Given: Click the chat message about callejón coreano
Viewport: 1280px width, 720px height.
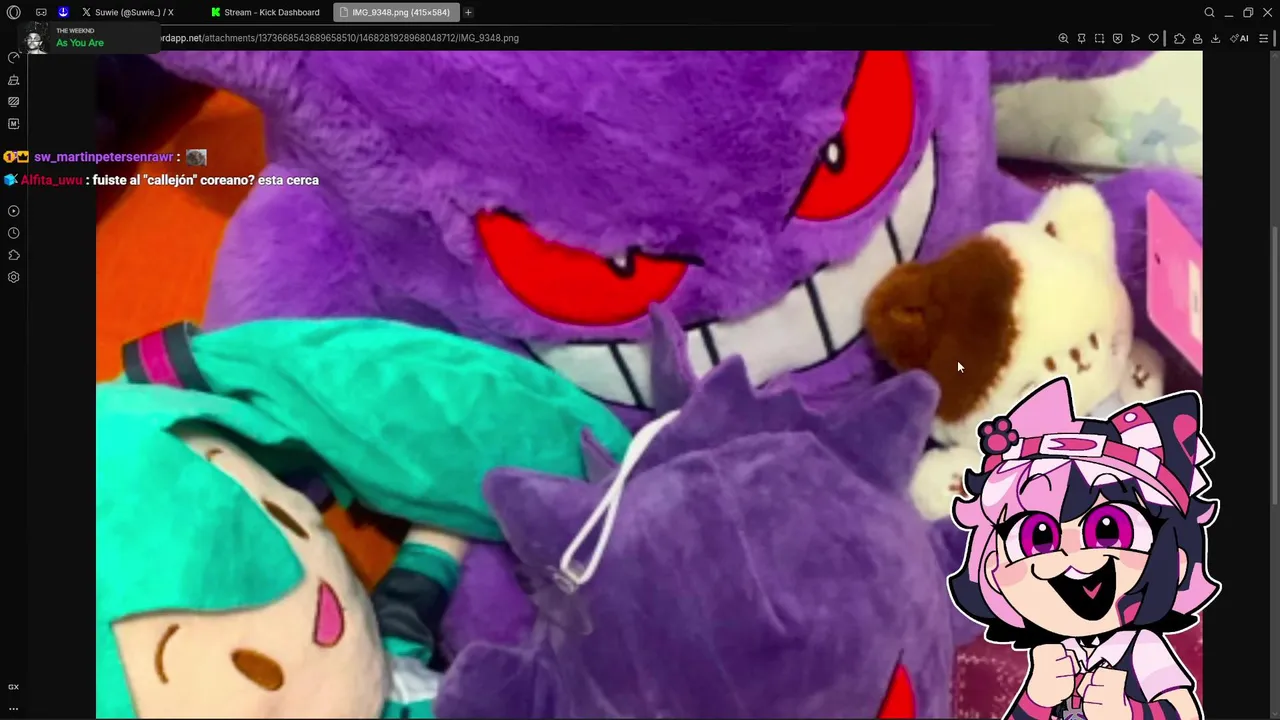Looking at the screenshot, I should click(206, 180).
